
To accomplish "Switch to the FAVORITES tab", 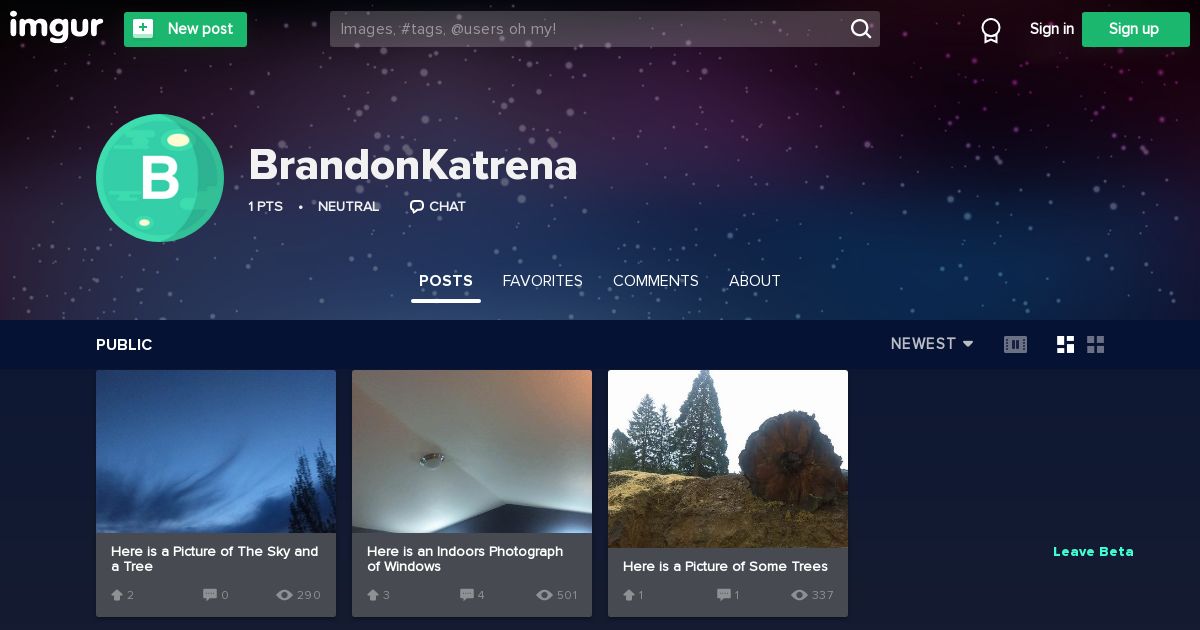I will 543,281.
